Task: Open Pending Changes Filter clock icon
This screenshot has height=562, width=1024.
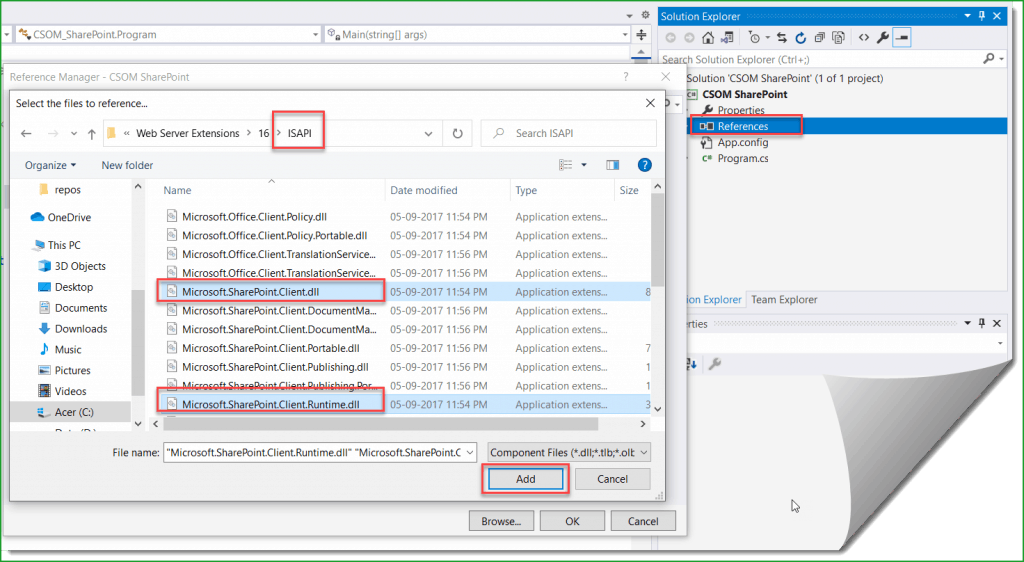Action: pyautogui.click(x=754, y=38)
